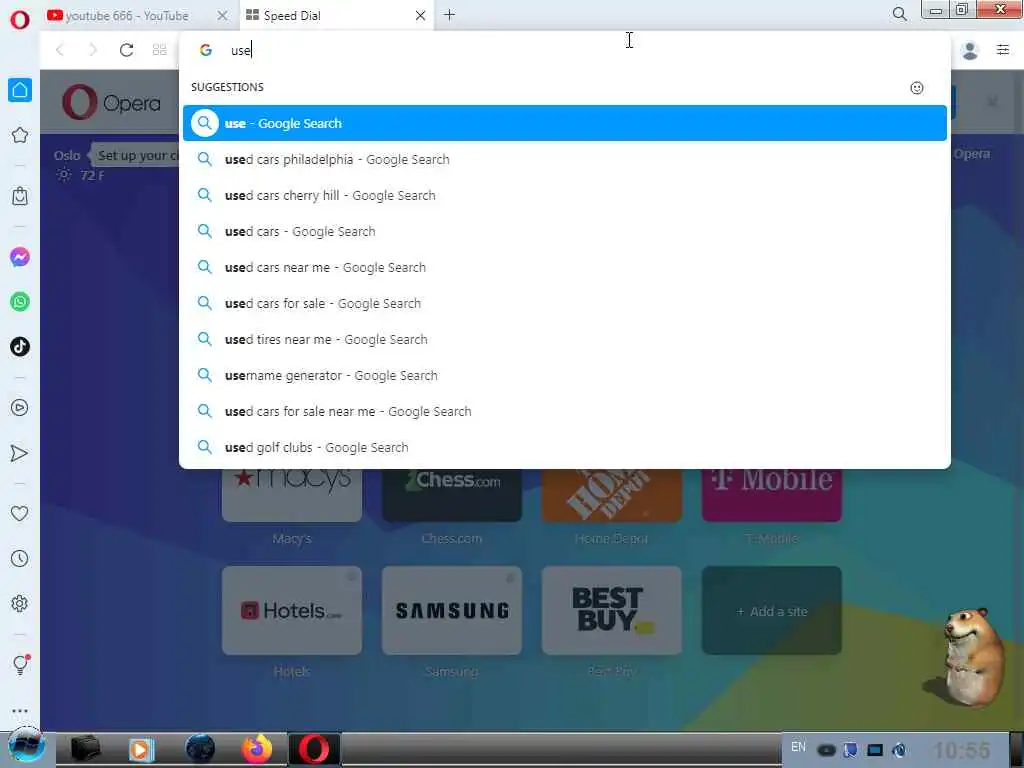
Task: Open History clock icon in sidebar
Action: (20, 558)
